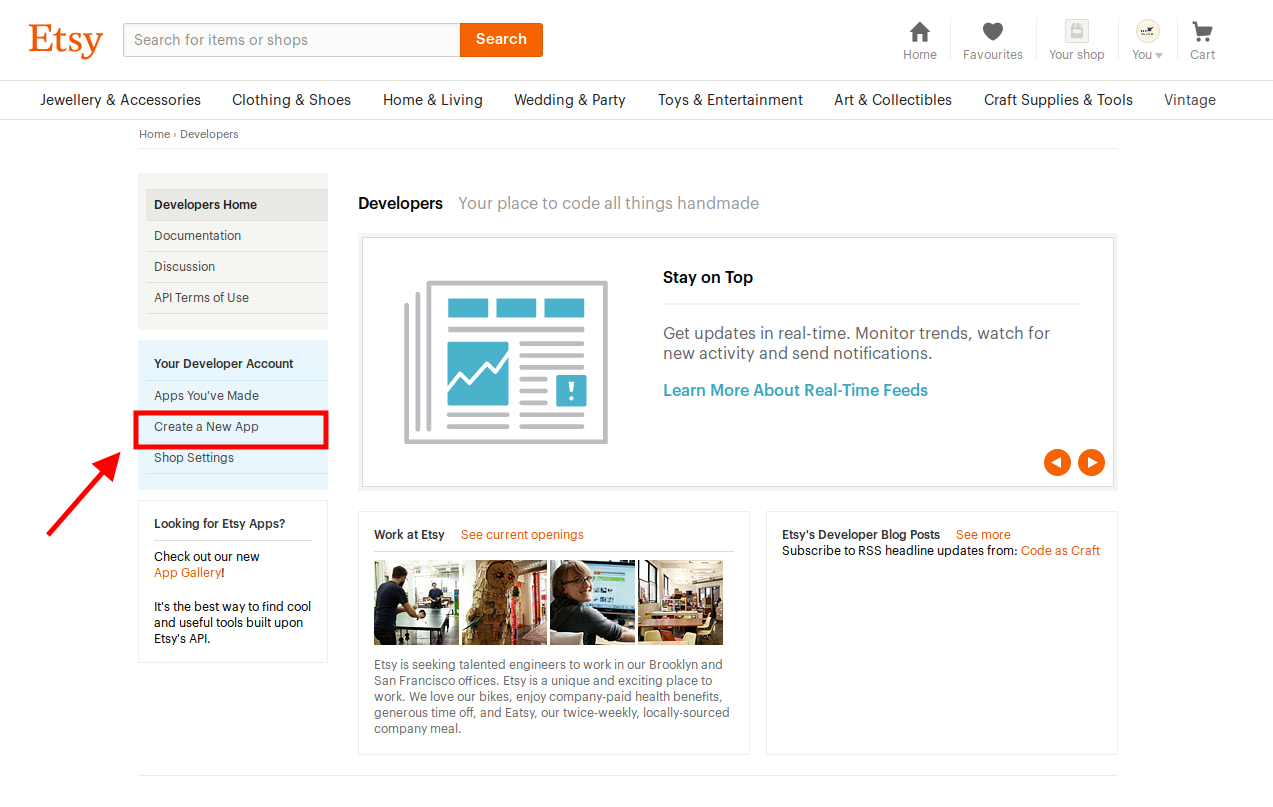Open the App Gallery link
This screenshot has width=1273, height=807.
coord(187,573)
